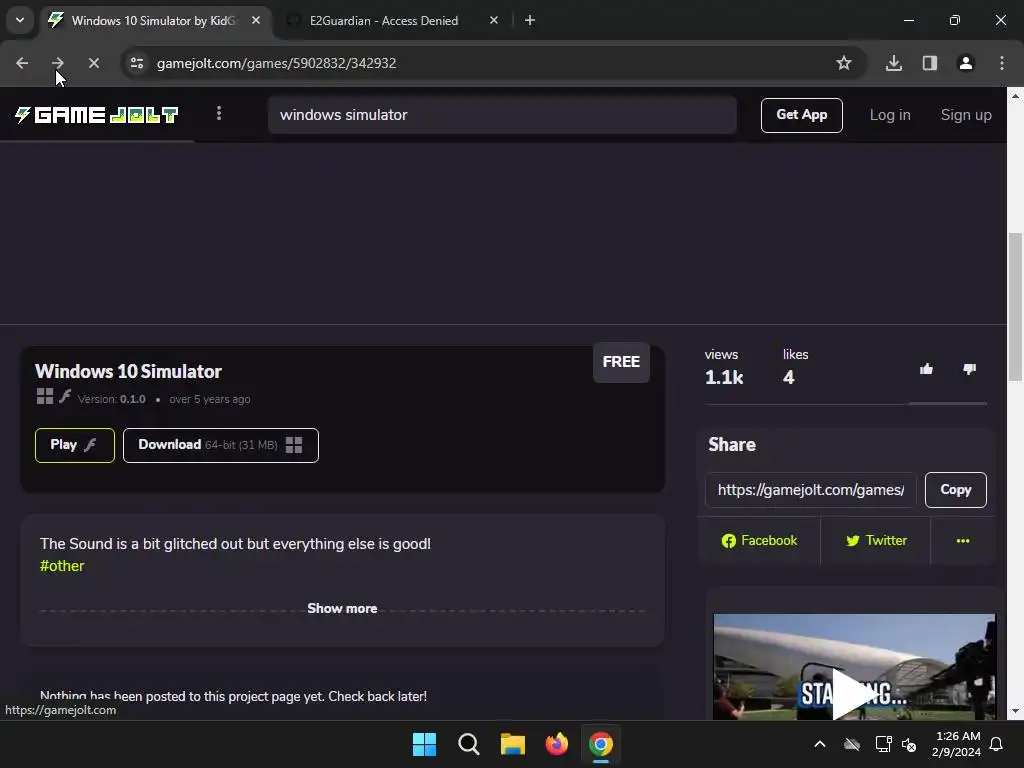Viewport: 1024px width, 768px height.
Task: Open the taskbar clock and date
Action: [957, 744]
